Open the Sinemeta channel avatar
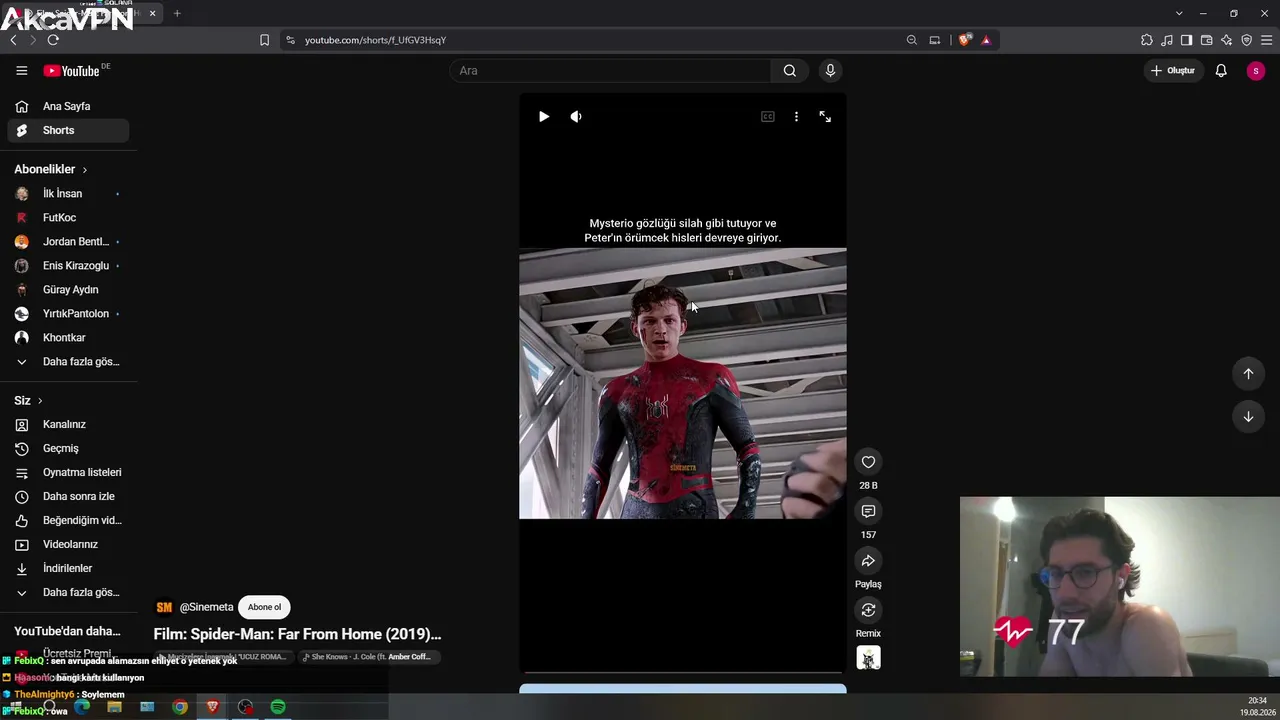 (164, 607)
